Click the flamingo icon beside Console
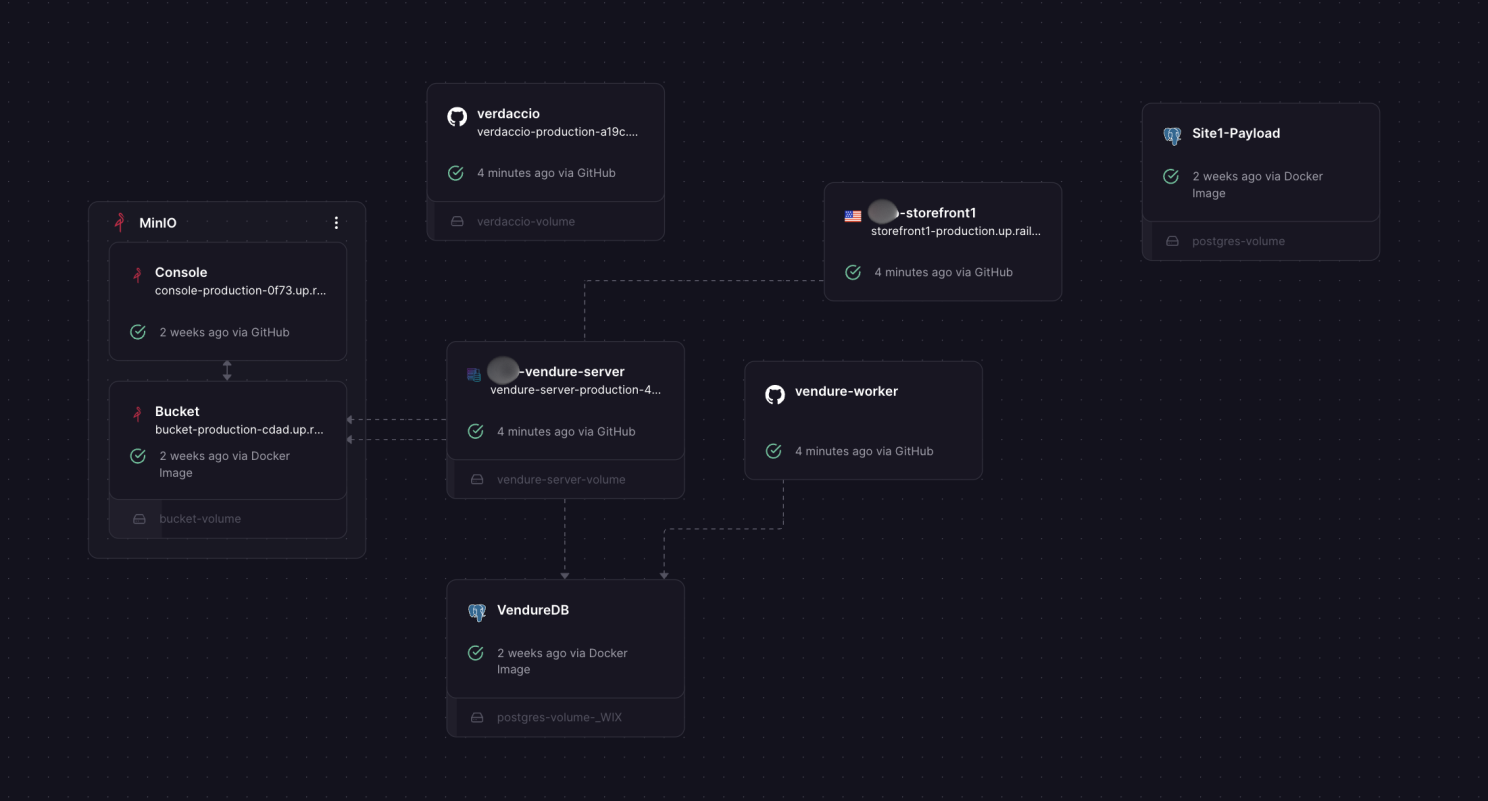This screenshot has height=801, width=1488. [x=137, y=275]
